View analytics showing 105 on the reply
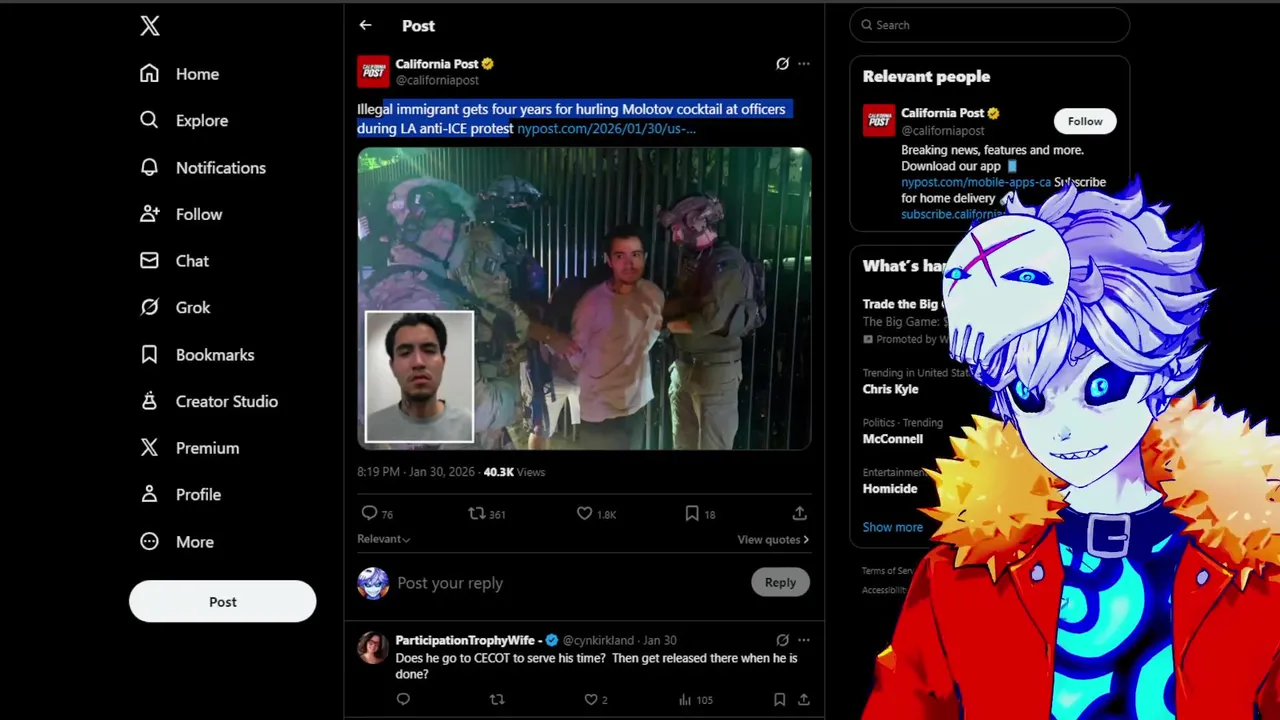 pyautogui.click(x=695, y=700)
